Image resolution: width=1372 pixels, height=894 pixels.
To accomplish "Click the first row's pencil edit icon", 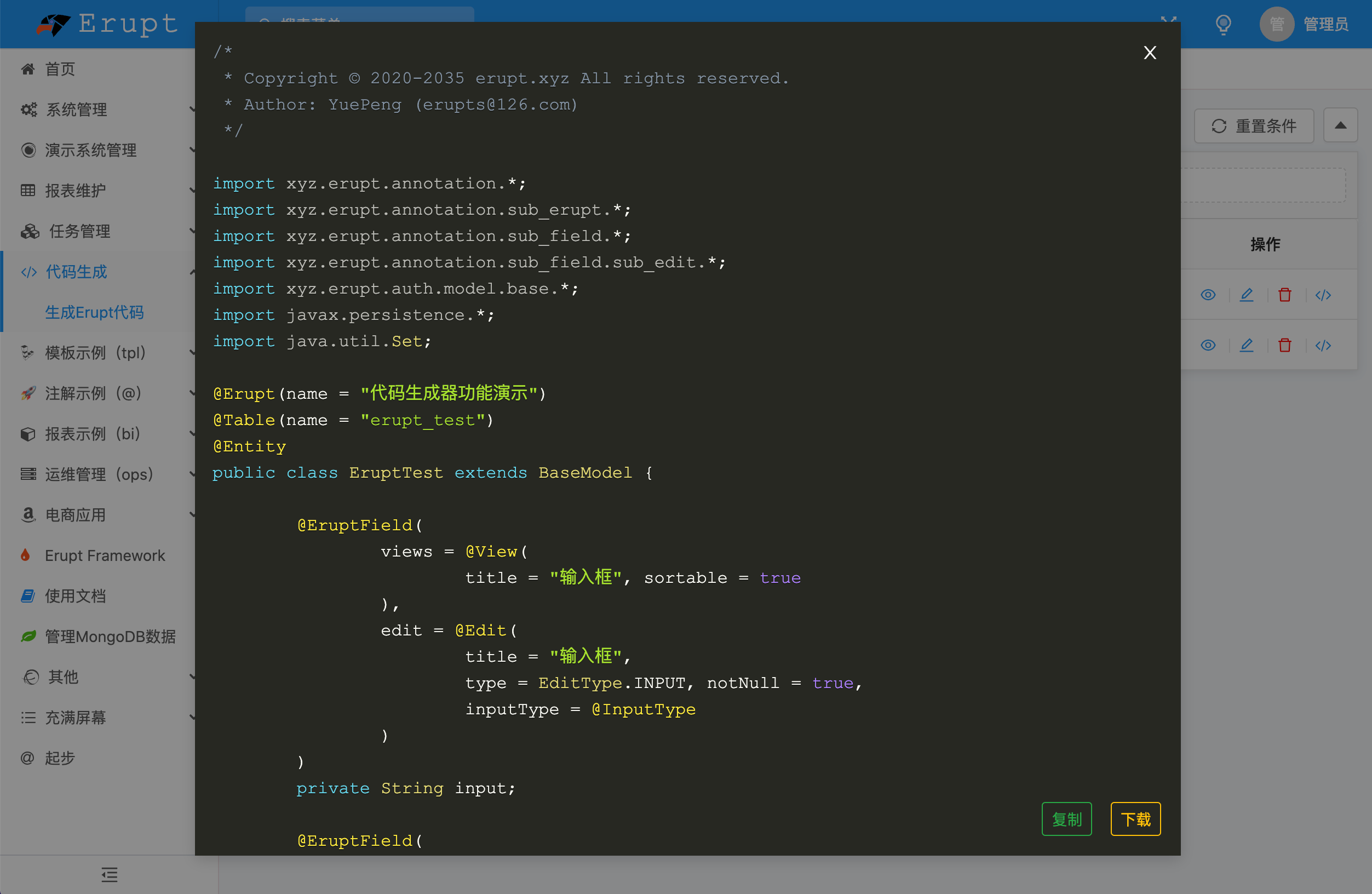I will pos(1247,295).
